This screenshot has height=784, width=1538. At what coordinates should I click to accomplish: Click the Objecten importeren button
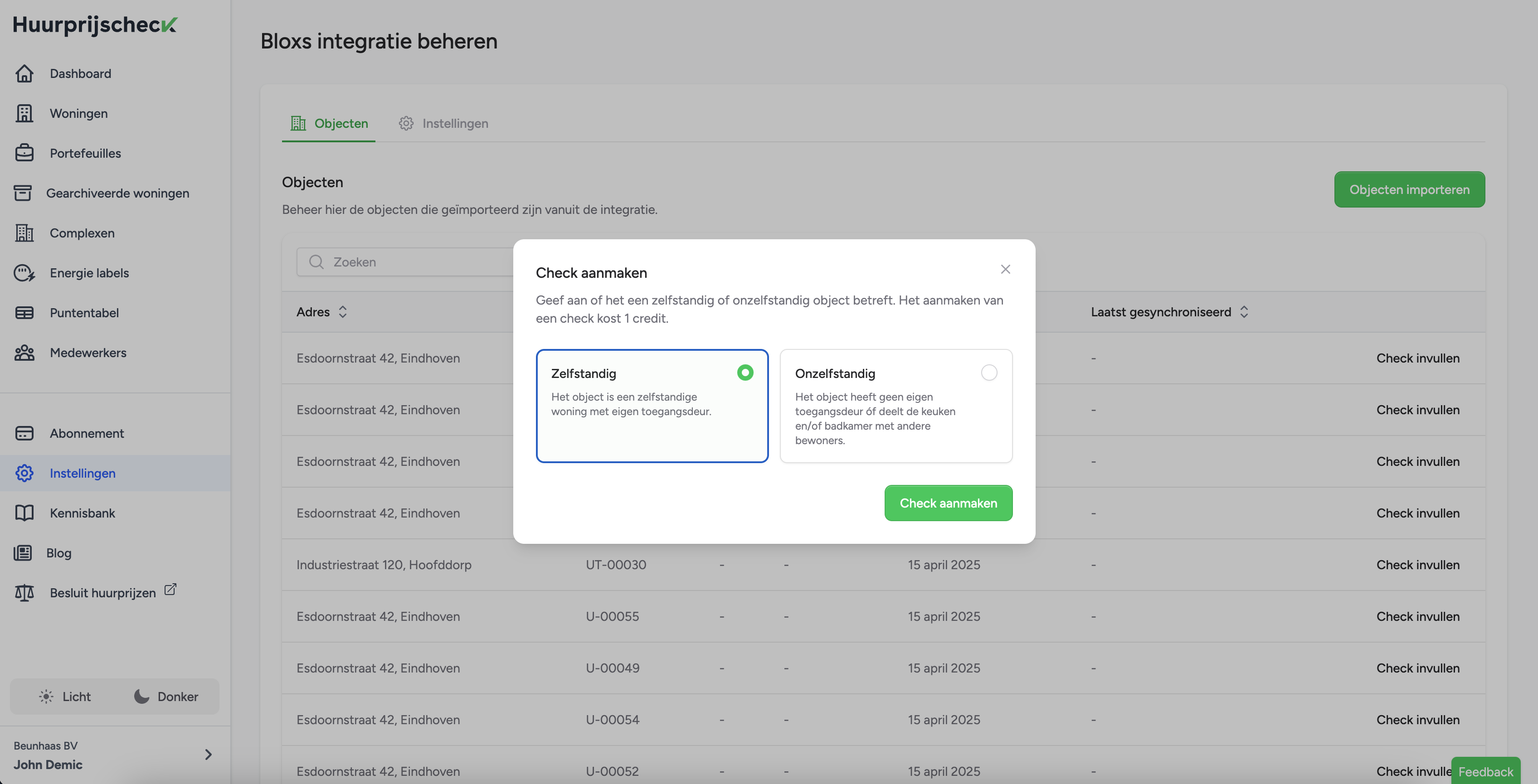pyautogui.click(x=1409, y=190)
